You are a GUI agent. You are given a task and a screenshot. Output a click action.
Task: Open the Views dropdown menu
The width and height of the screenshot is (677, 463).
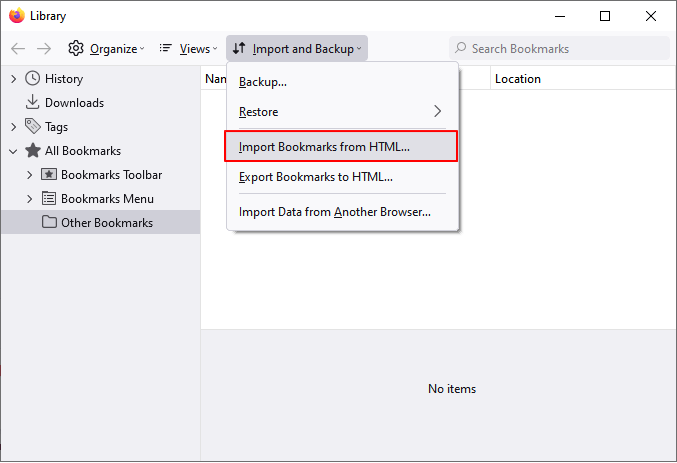click(188, 48)
